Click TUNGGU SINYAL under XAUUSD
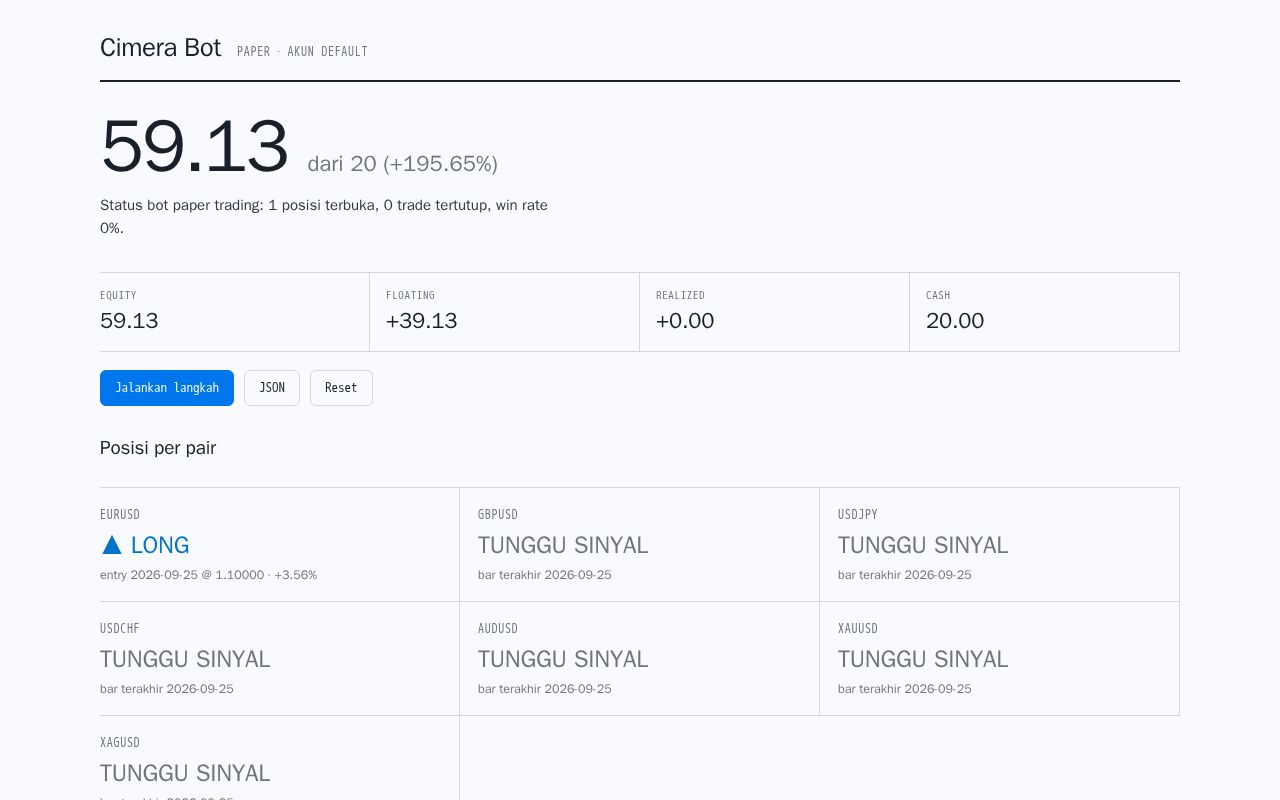Image resolution: width=1280 pixels, height=800 pixels. [x=923, y=659]
